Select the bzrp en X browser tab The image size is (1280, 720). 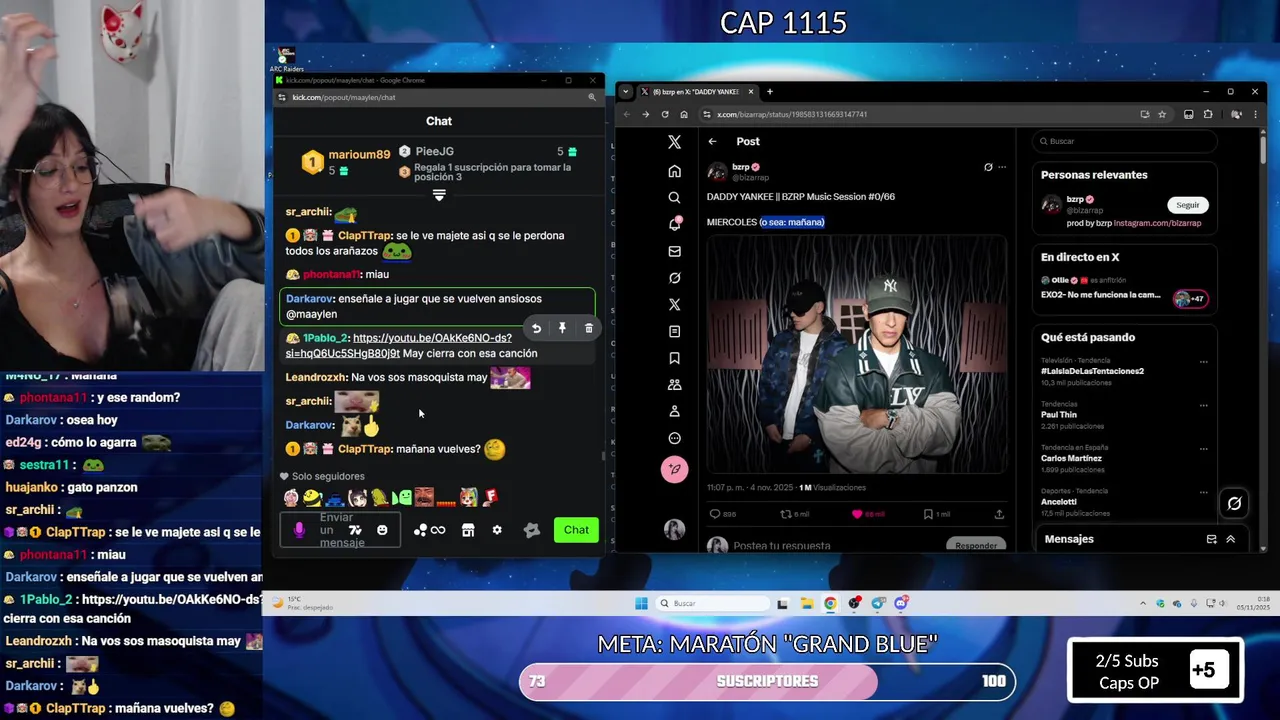coord(697,91)
